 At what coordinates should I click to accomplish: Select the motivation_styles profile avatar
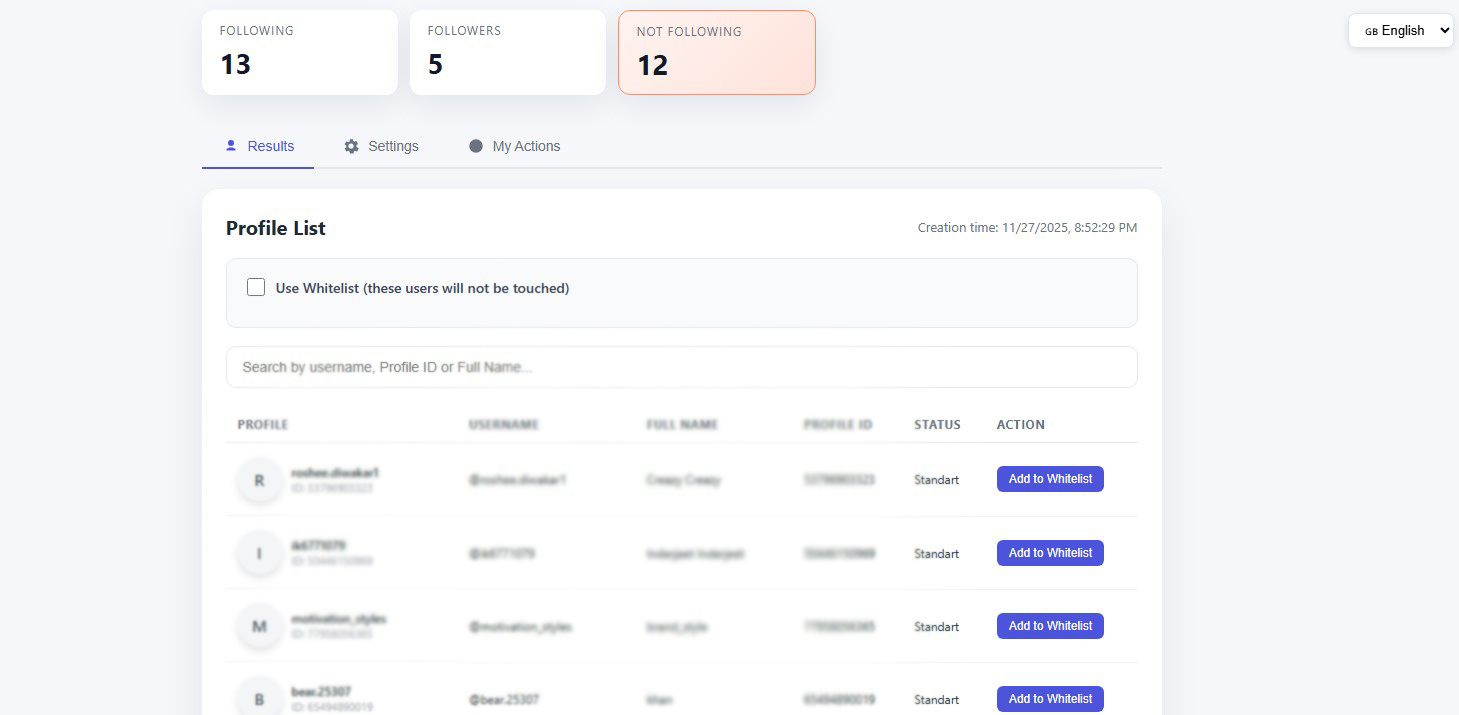pos(259,627)
